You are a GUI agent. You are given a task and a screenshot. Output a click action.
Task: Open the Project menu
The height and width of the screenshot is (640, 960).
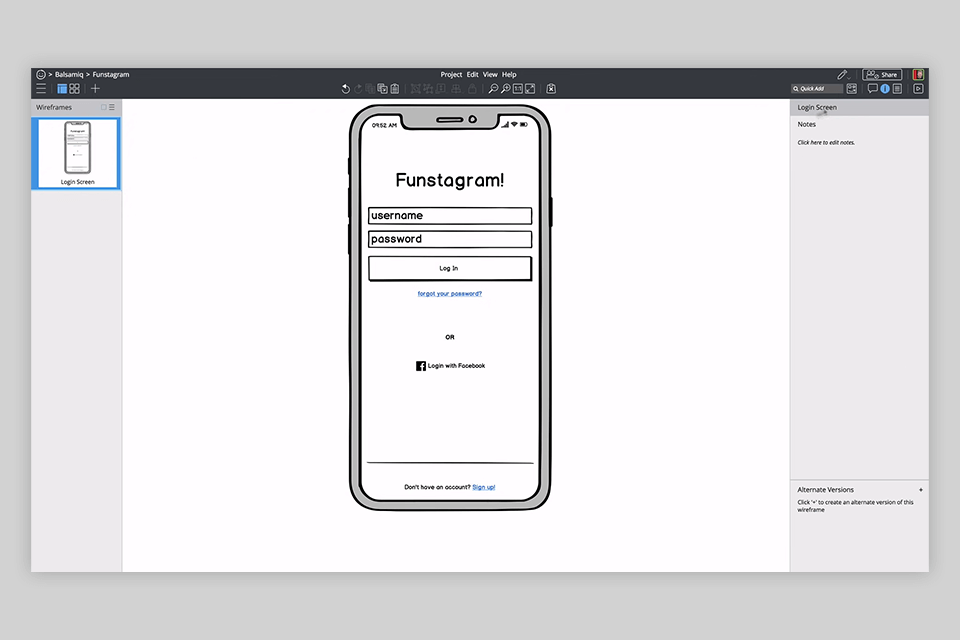click(x=451, y=75)
